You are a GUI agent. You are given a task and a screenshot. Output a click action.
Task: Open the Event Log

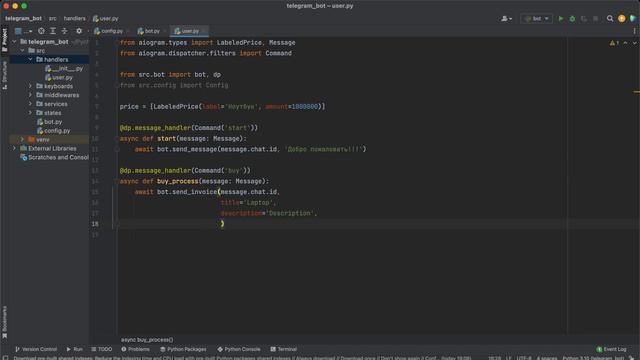coord(611,349)
